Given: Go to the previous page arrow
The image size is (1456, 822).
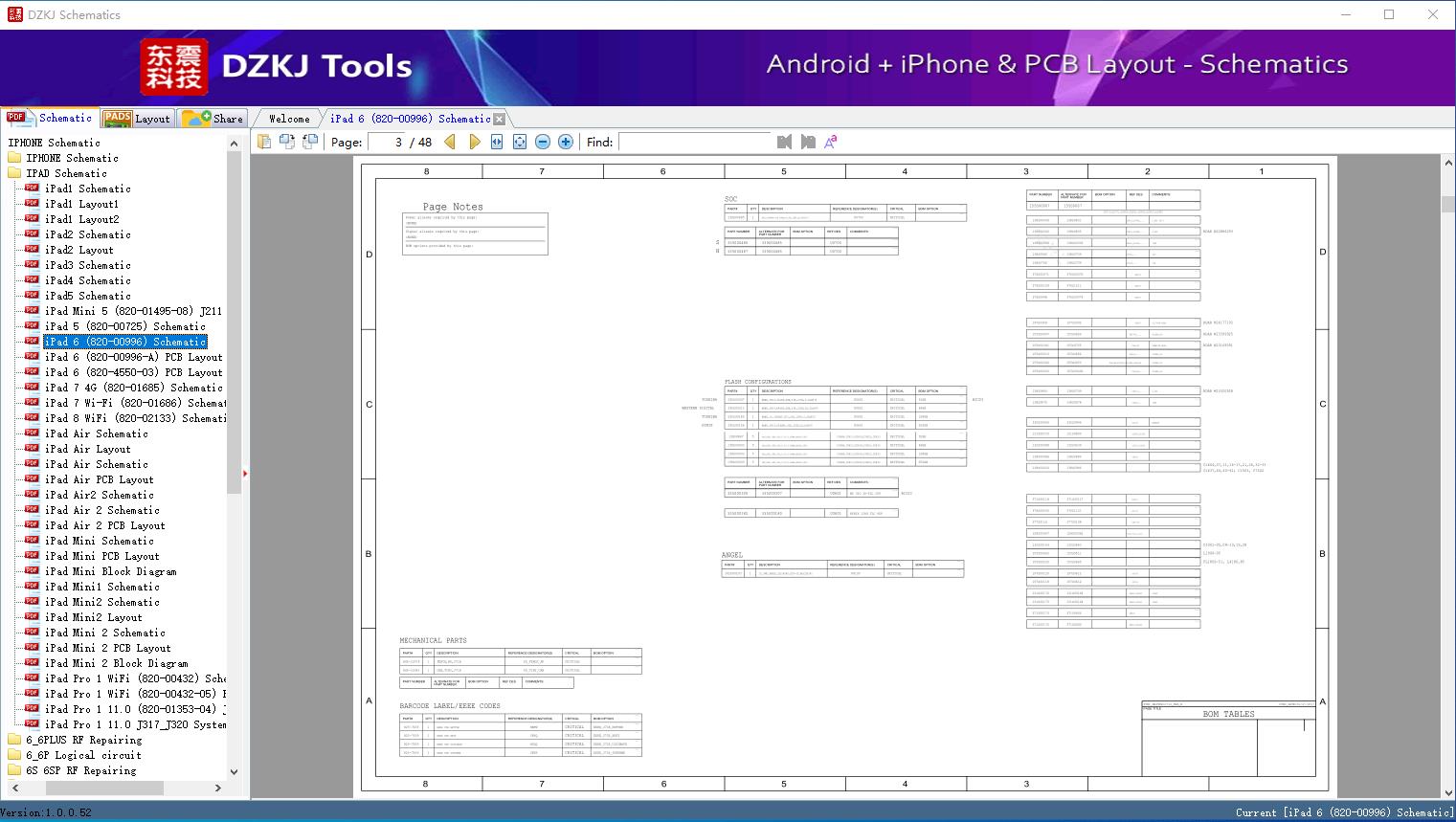Looking at the screenshot, I should click(x=450, y=142).
